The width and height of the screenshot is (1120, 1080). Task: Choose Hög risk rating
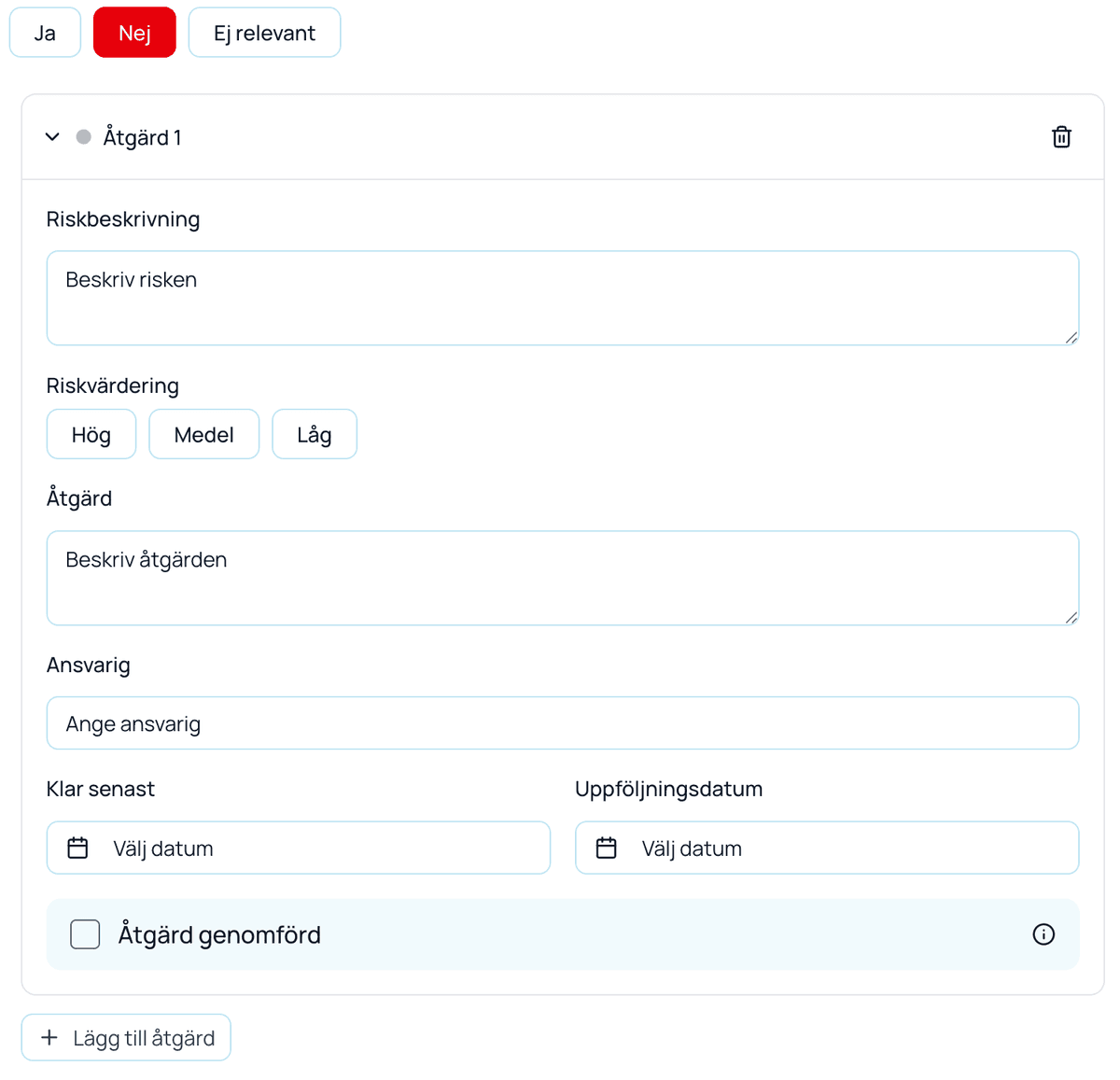91,434
